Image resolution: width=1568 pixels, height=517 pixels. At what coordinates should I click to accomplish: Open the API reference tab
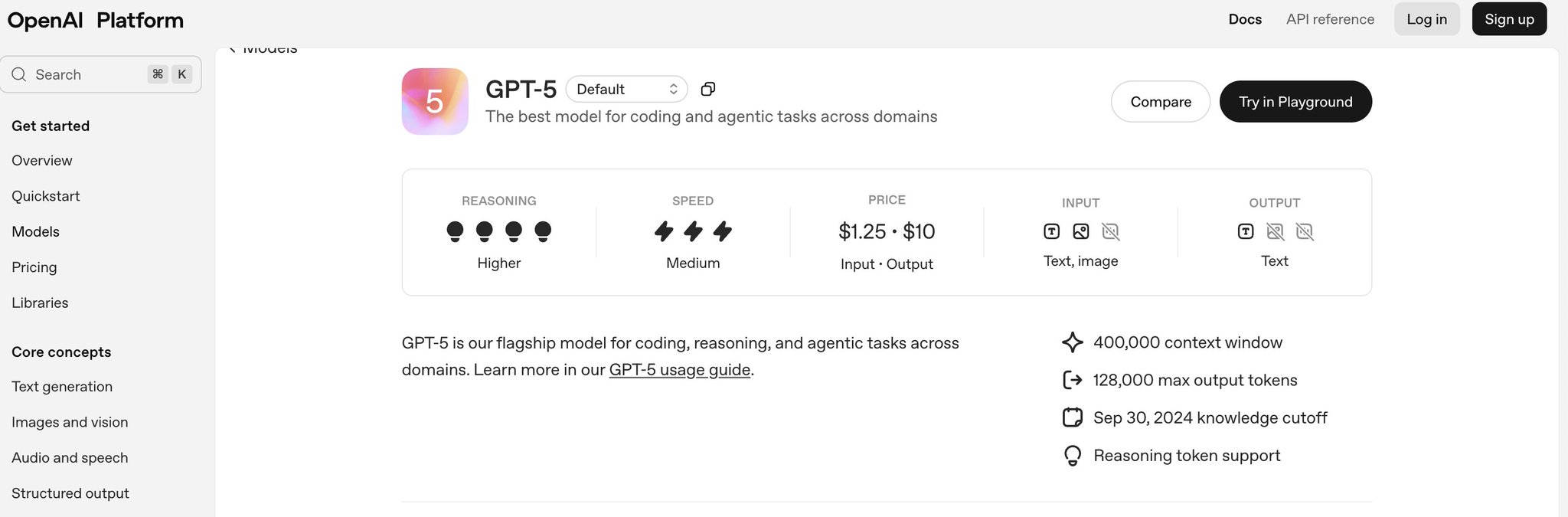click(x=1330, y=19)
